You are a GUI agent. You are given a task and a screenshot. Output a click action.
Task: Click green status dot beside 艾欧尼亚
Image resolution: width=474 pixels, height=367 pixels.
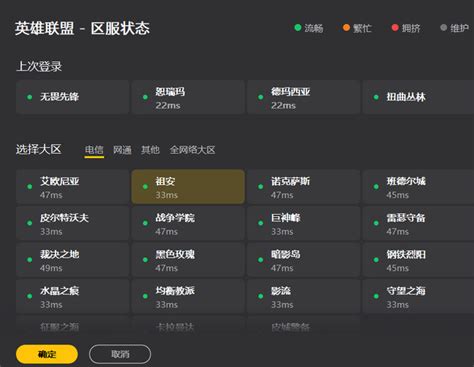[x=30, y=187]
